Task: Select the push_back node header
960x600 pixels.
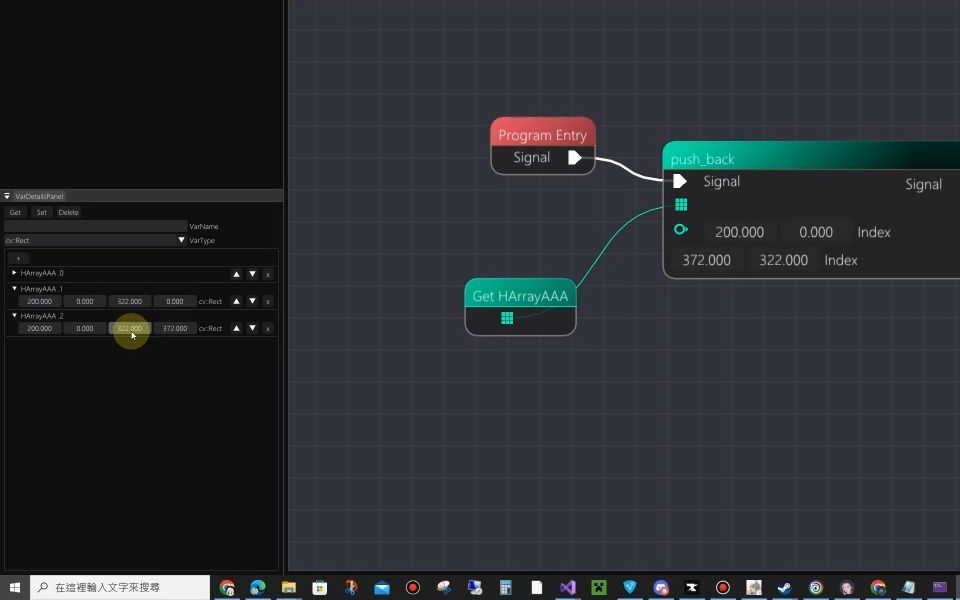Action: pyautogui.click(x=811, y=157)
